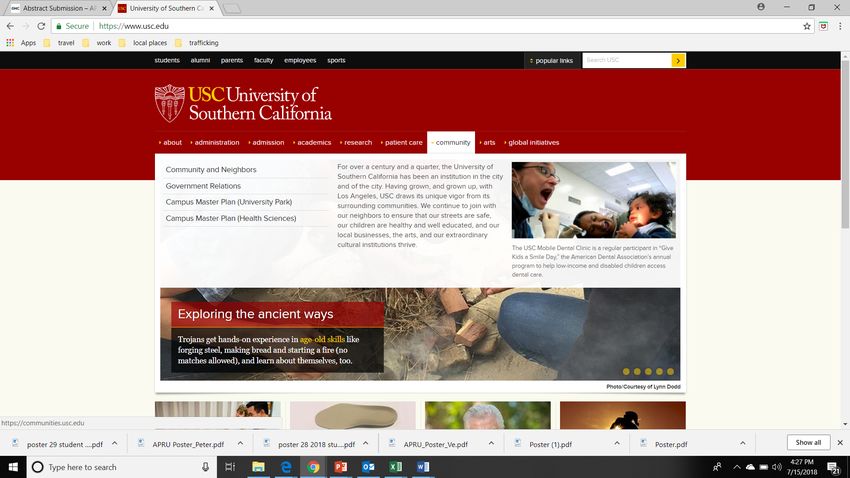Select the first carousel slide dot

click(x=626, y=371)
